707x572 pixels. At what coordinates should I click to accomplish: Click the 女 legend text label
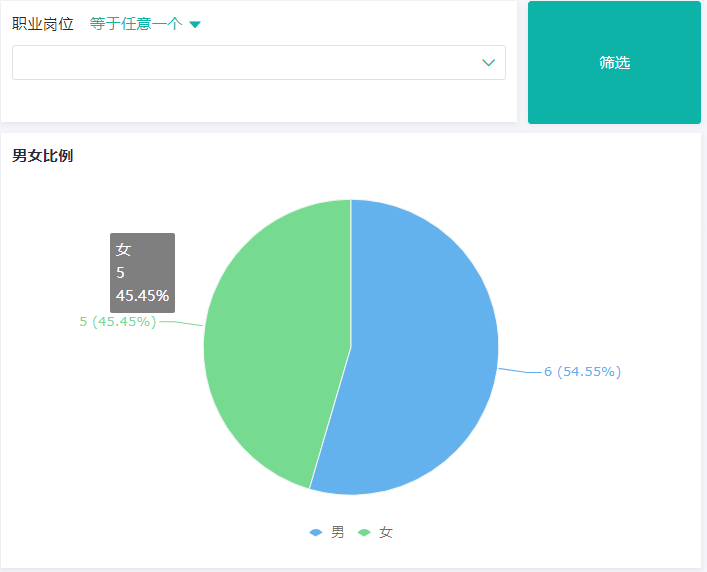tap(386, 533)
